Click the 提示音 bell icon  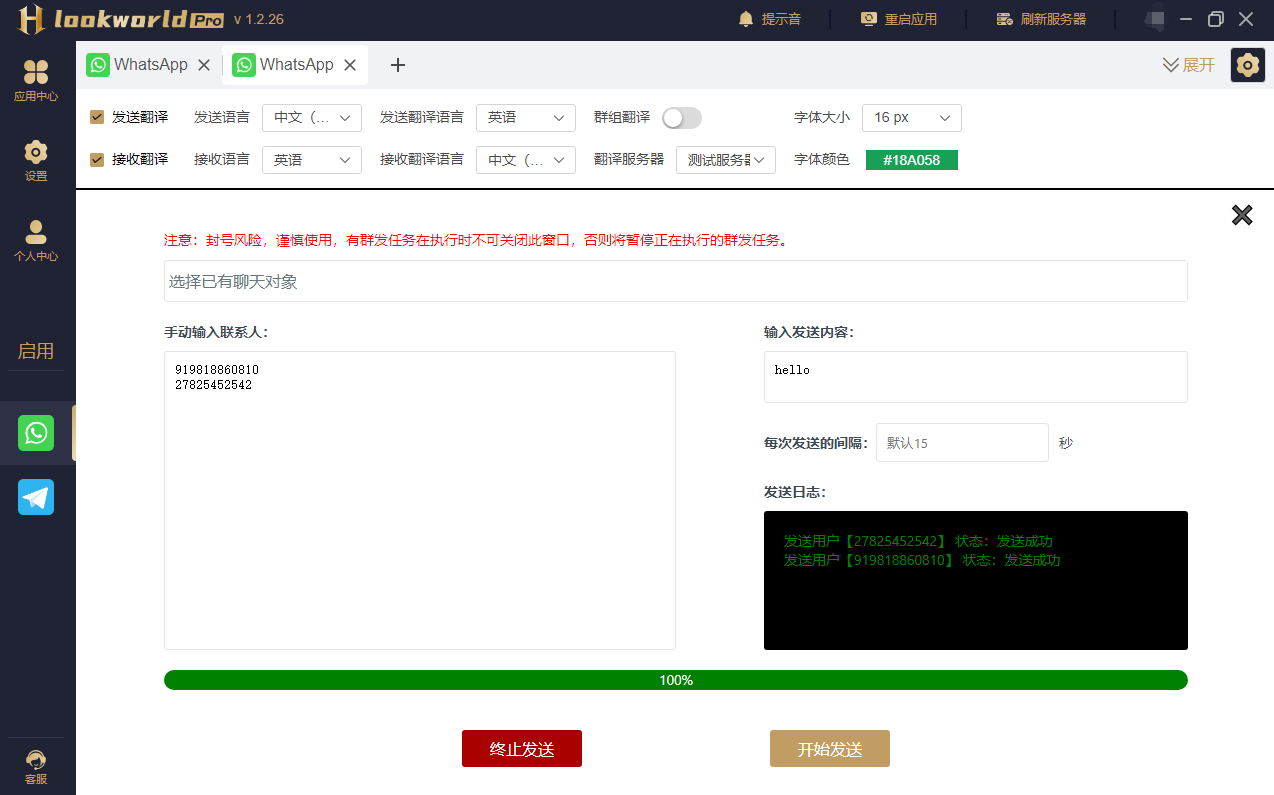pos(746,19)
